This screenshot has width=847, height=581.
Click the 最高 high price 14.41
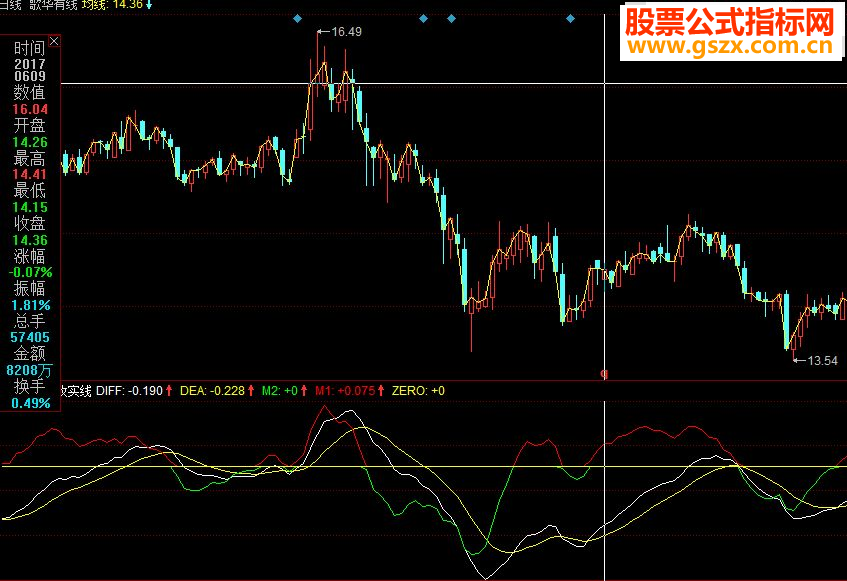tap(30, 174)
